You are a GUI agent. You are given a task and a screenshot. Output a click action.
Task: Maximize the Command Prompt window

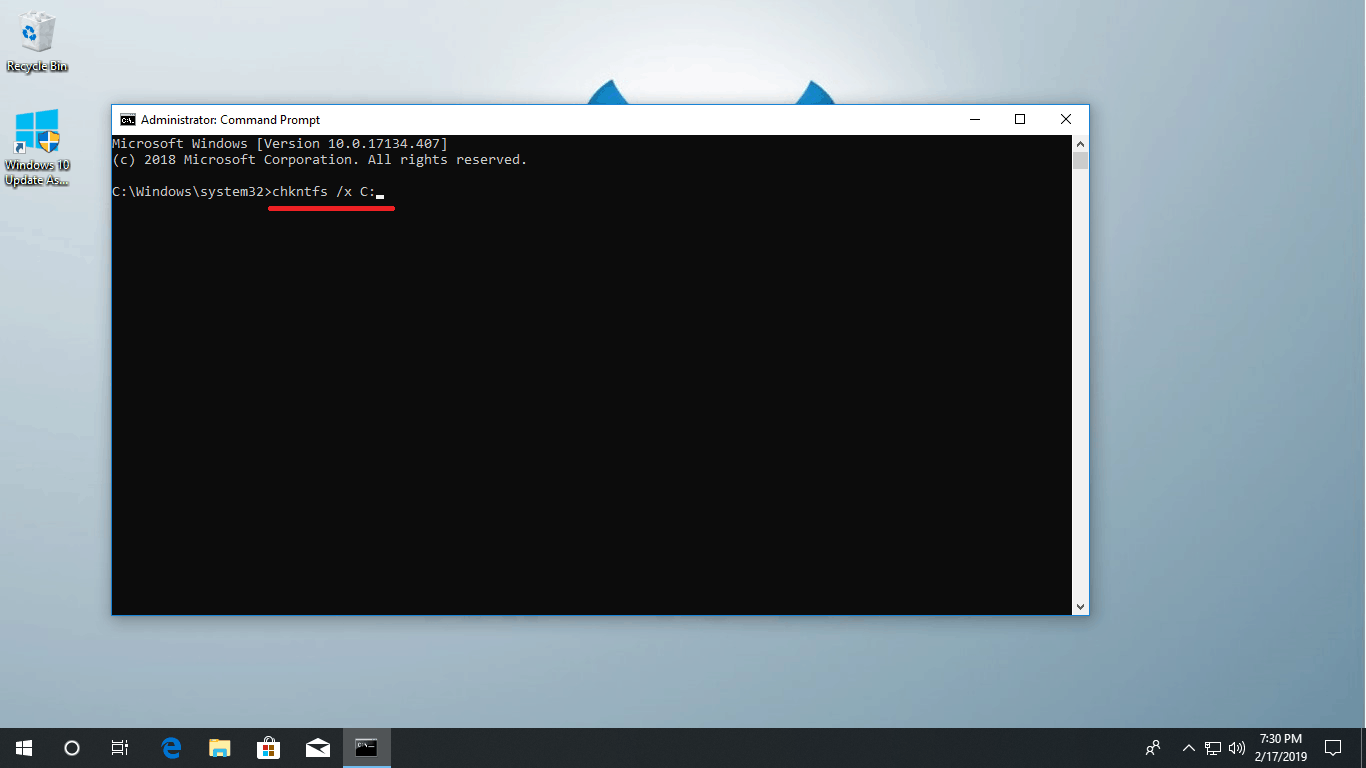tap(1020, 120)
